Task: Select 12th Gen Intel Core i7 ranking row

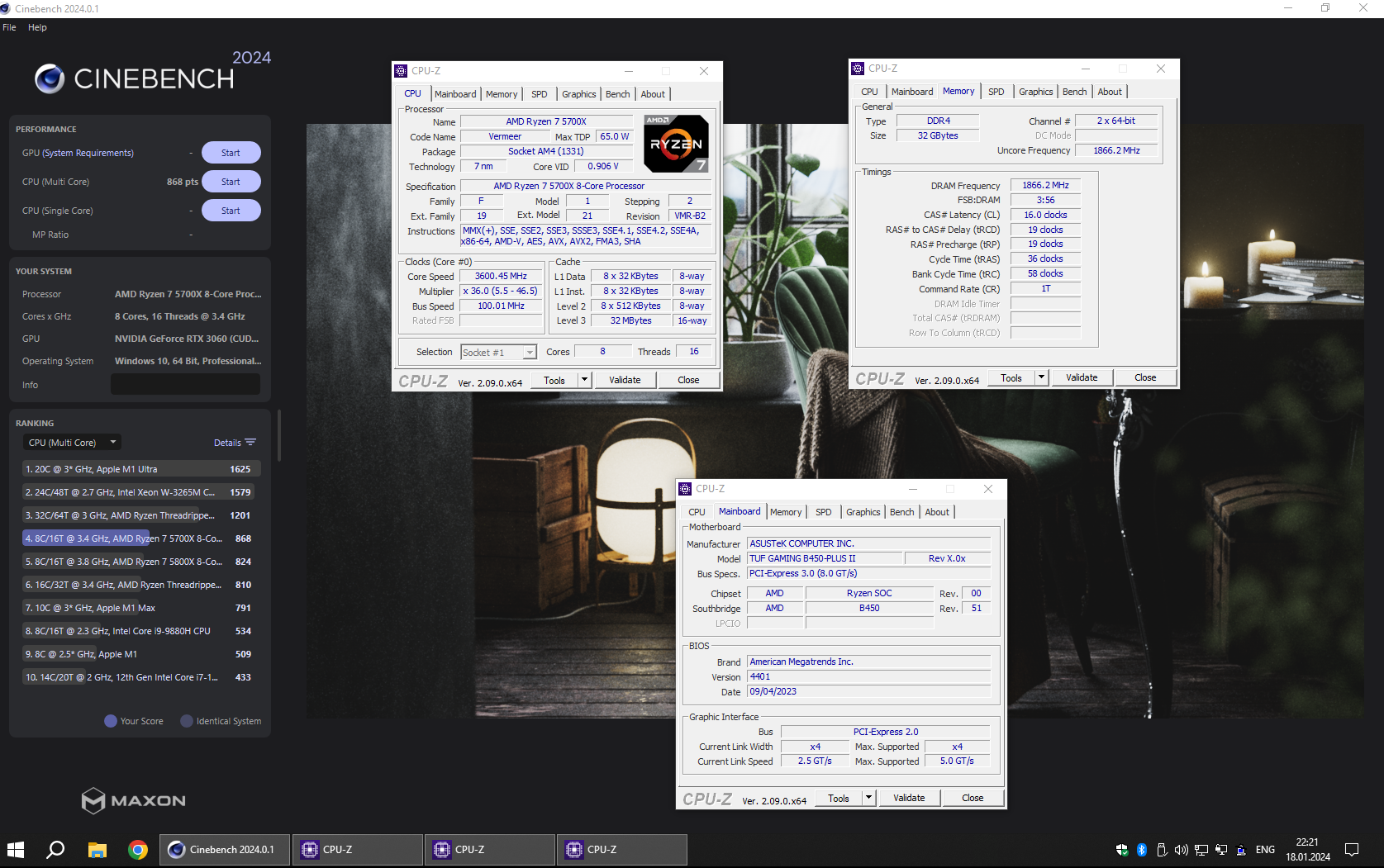Action: click(x=142, y=677)
